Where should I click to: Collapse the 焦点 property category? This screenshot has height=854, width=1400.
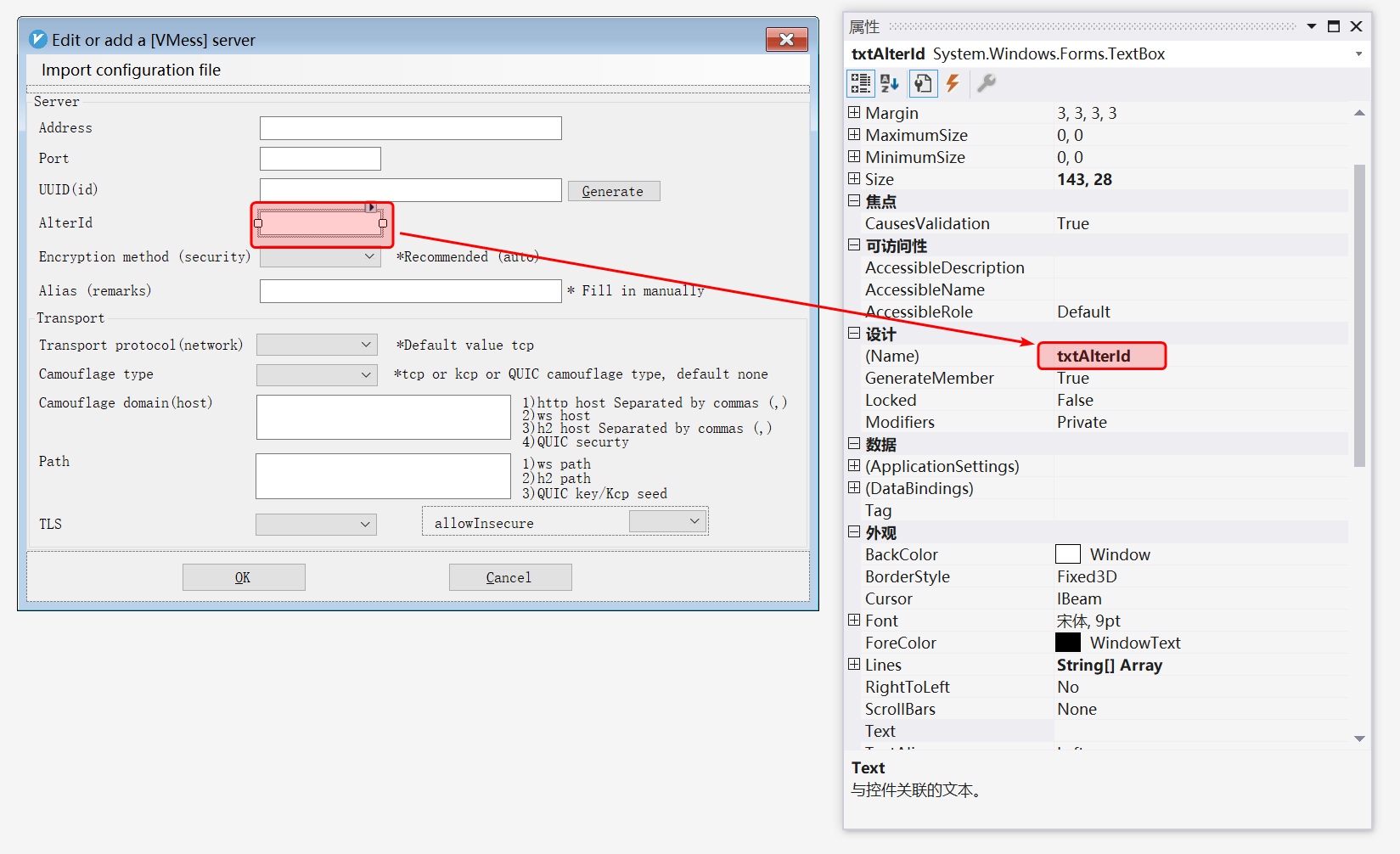click(x=854, y=201)
